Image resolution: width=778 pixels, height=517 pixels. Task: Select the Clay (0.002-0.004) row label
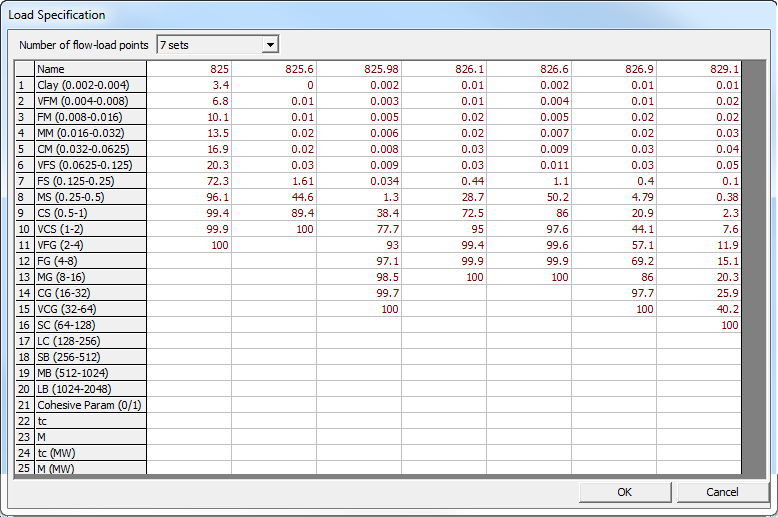(90, 85)
